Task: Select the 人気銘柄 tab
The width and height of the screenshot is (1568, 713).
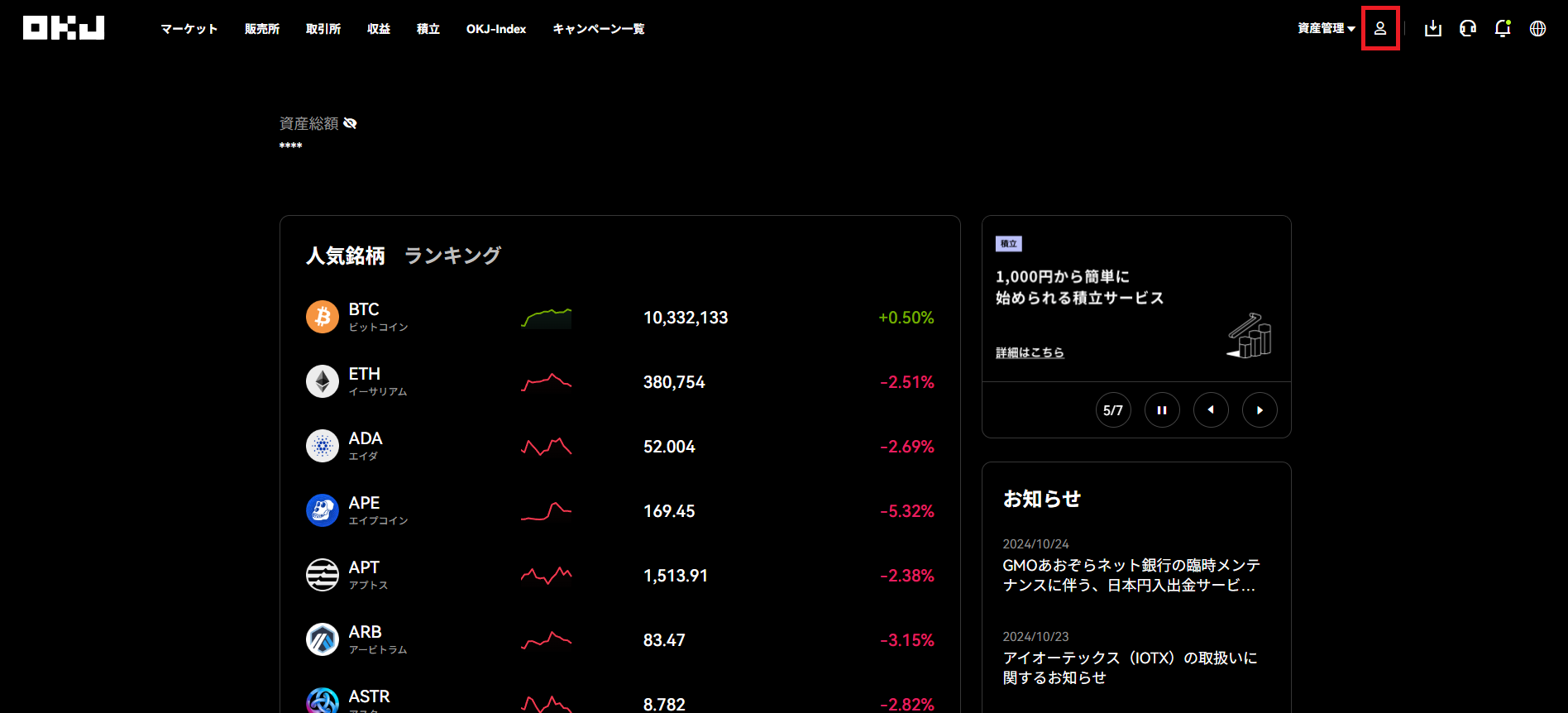Action: [x=346, y=256]
